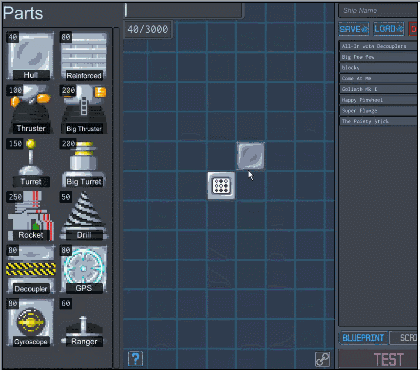Open the question mark help icon
Screen dimensions: 420x370
pos(135,359)
